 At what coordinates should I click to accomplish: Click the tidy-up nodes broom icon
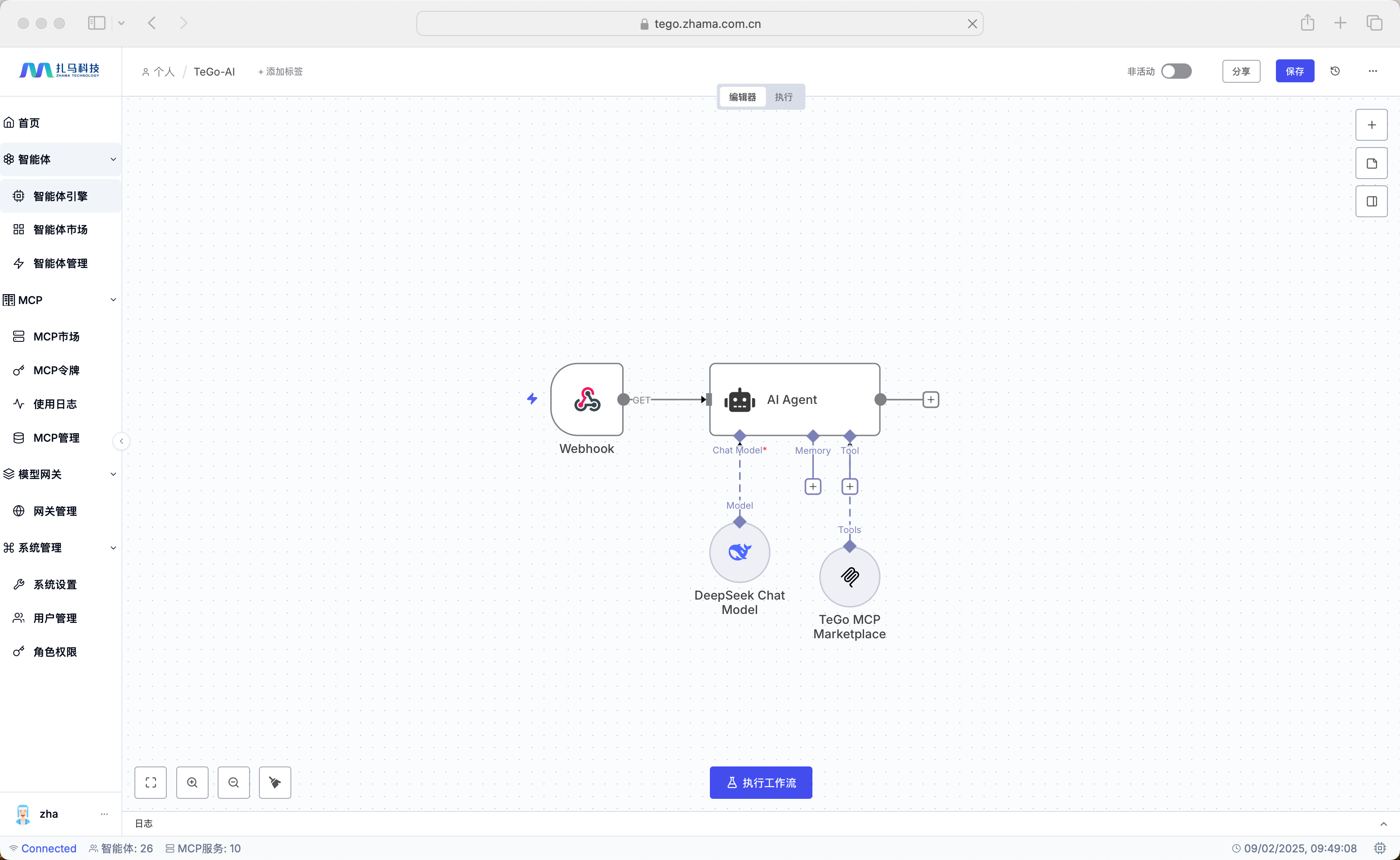275,782
